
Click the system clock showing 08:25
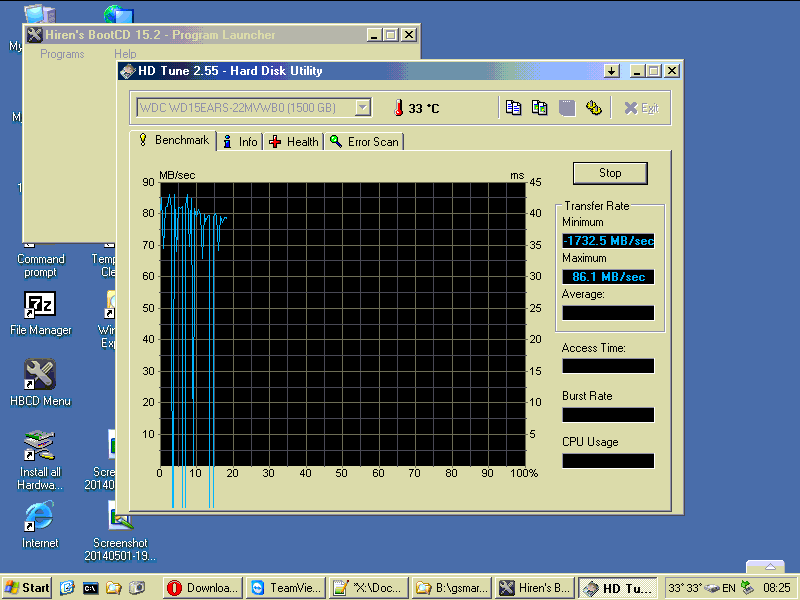click(777, 588)
